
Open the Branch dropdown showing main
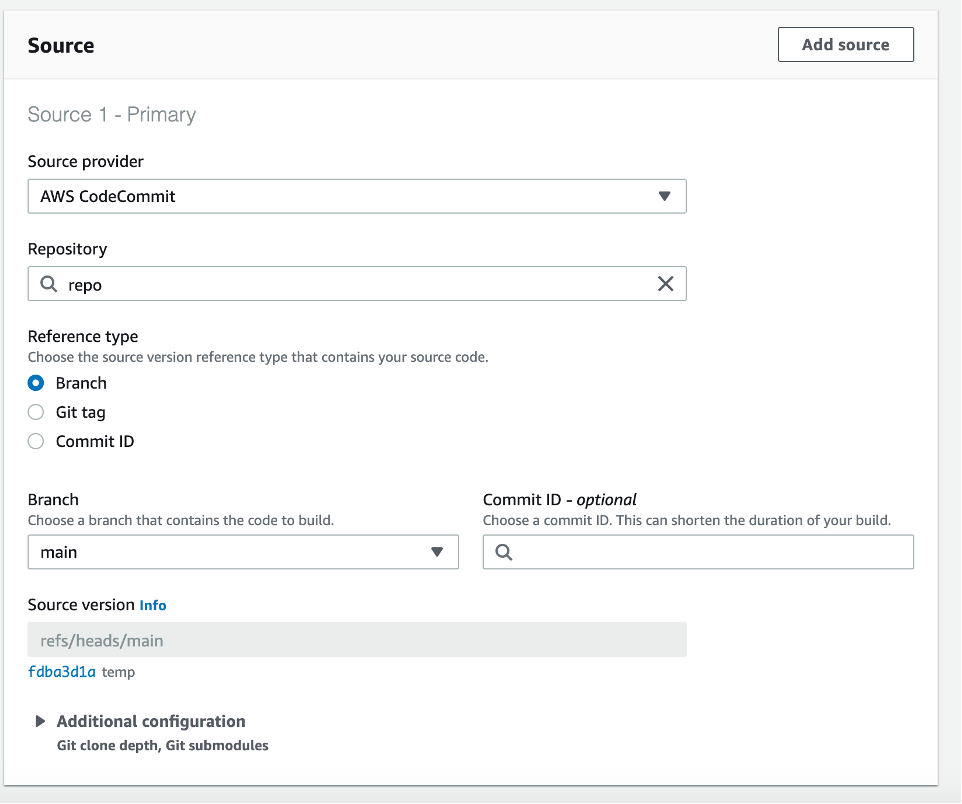242,552
